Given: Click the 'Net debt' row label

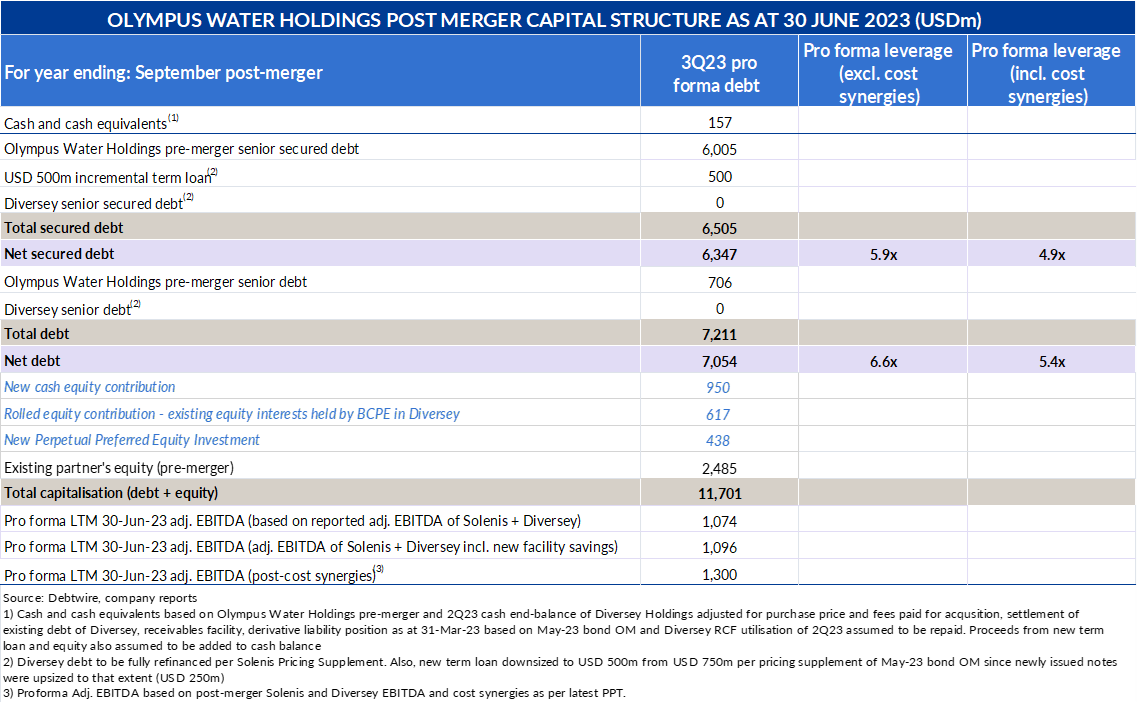Looking at the screenshot, I should click(x=33, y=361).
